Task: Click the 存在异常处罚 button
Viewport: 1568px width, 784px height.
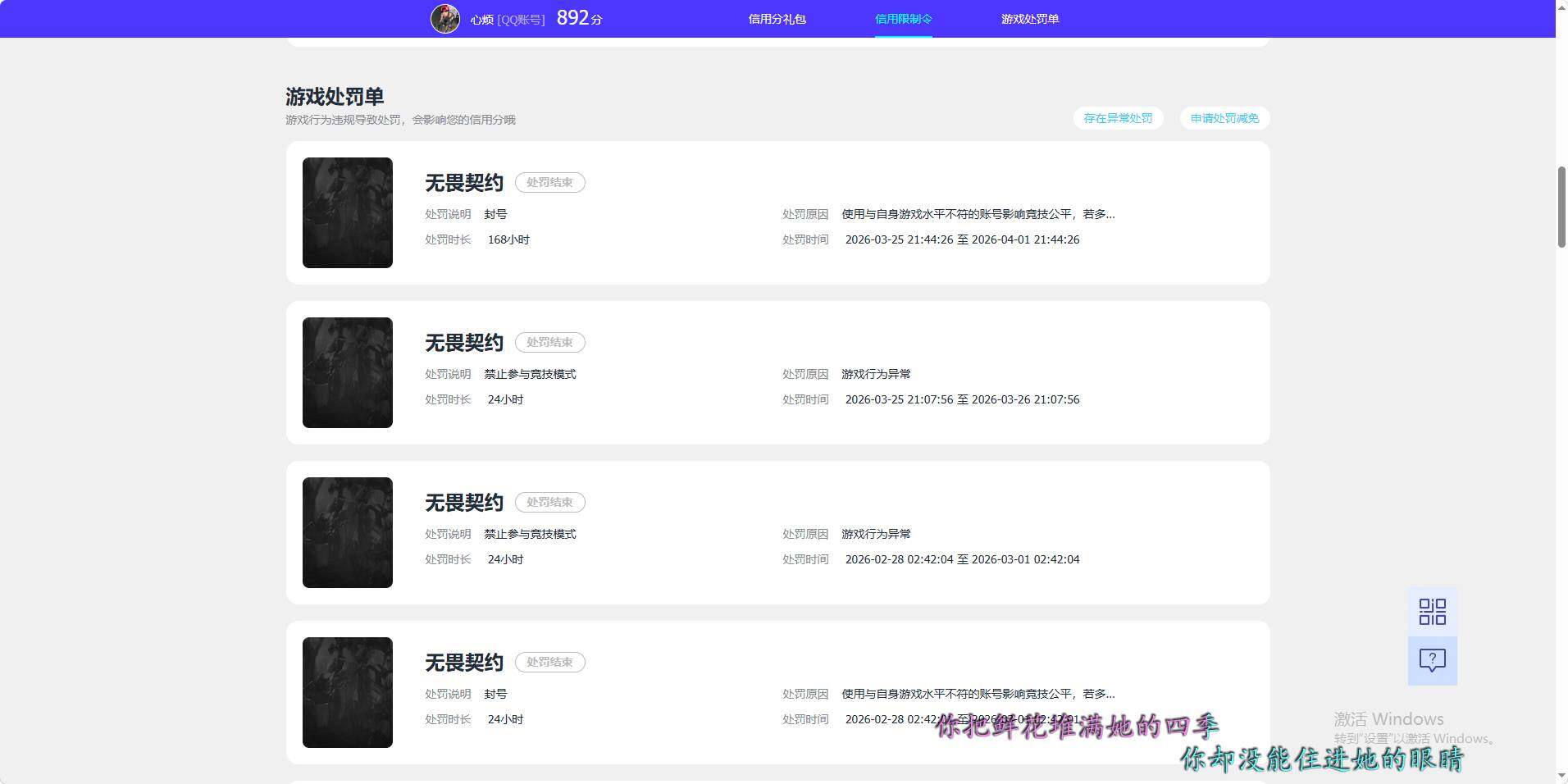Action: click(1118, 118)
